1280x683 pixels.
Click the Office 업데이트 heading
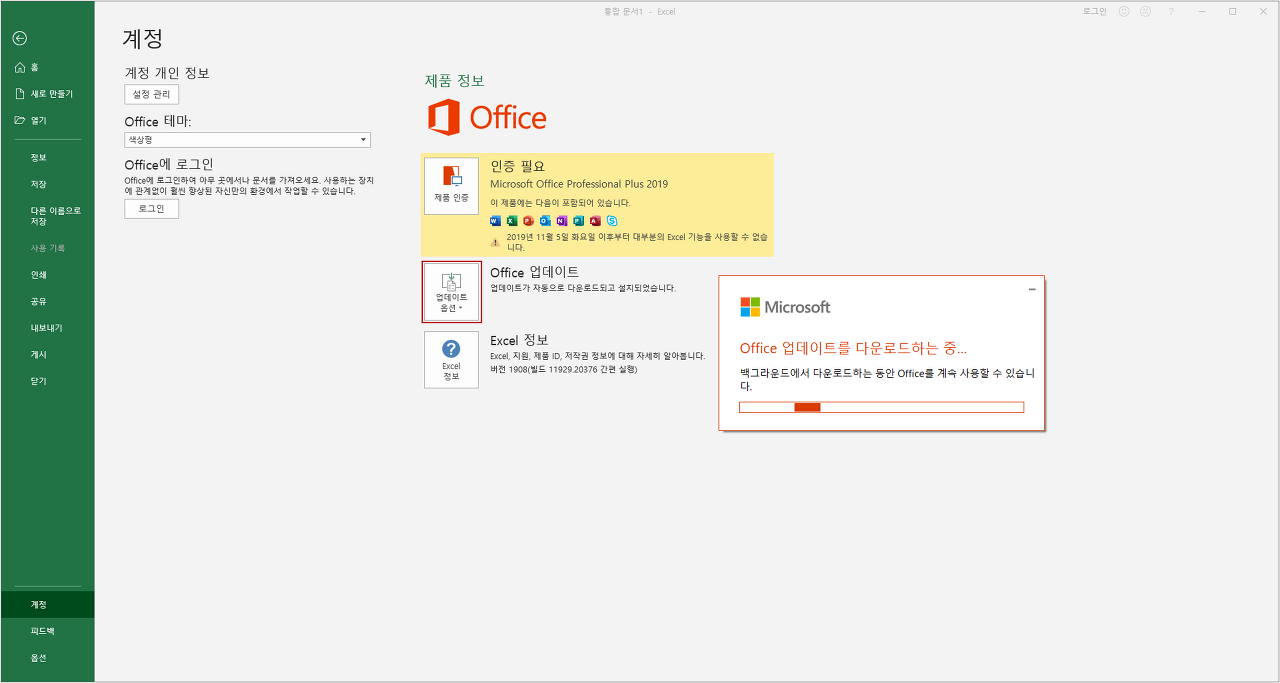tap(534, 272)
